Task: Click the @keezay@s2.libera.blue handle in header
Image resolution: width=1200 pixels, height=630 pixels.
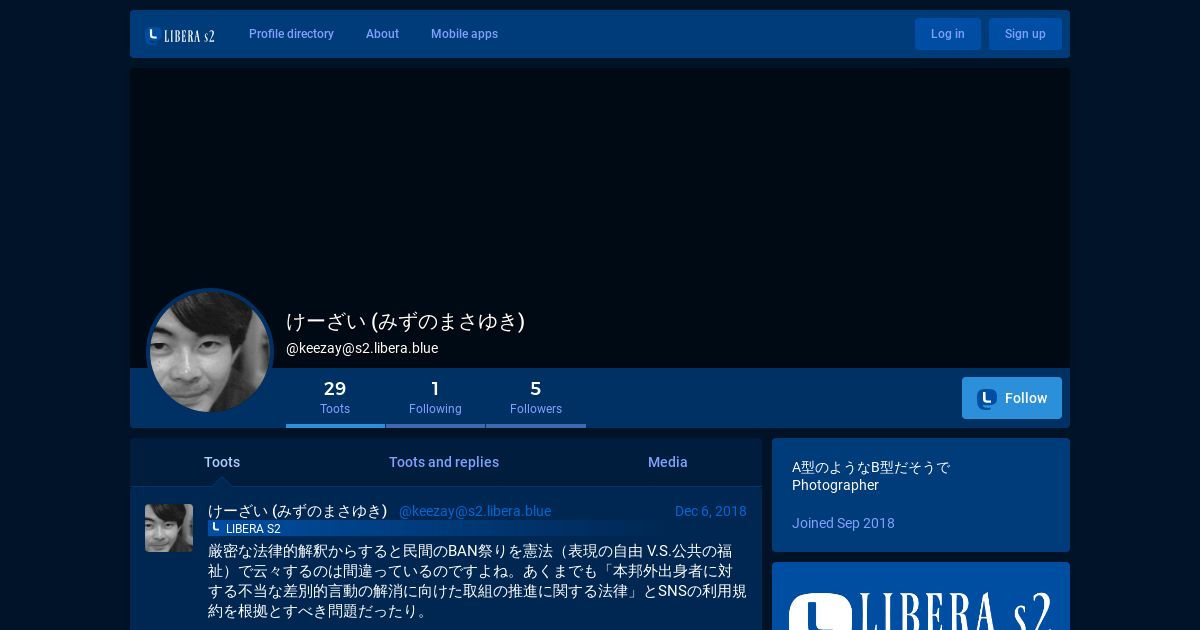Action: tap(362, 348)
